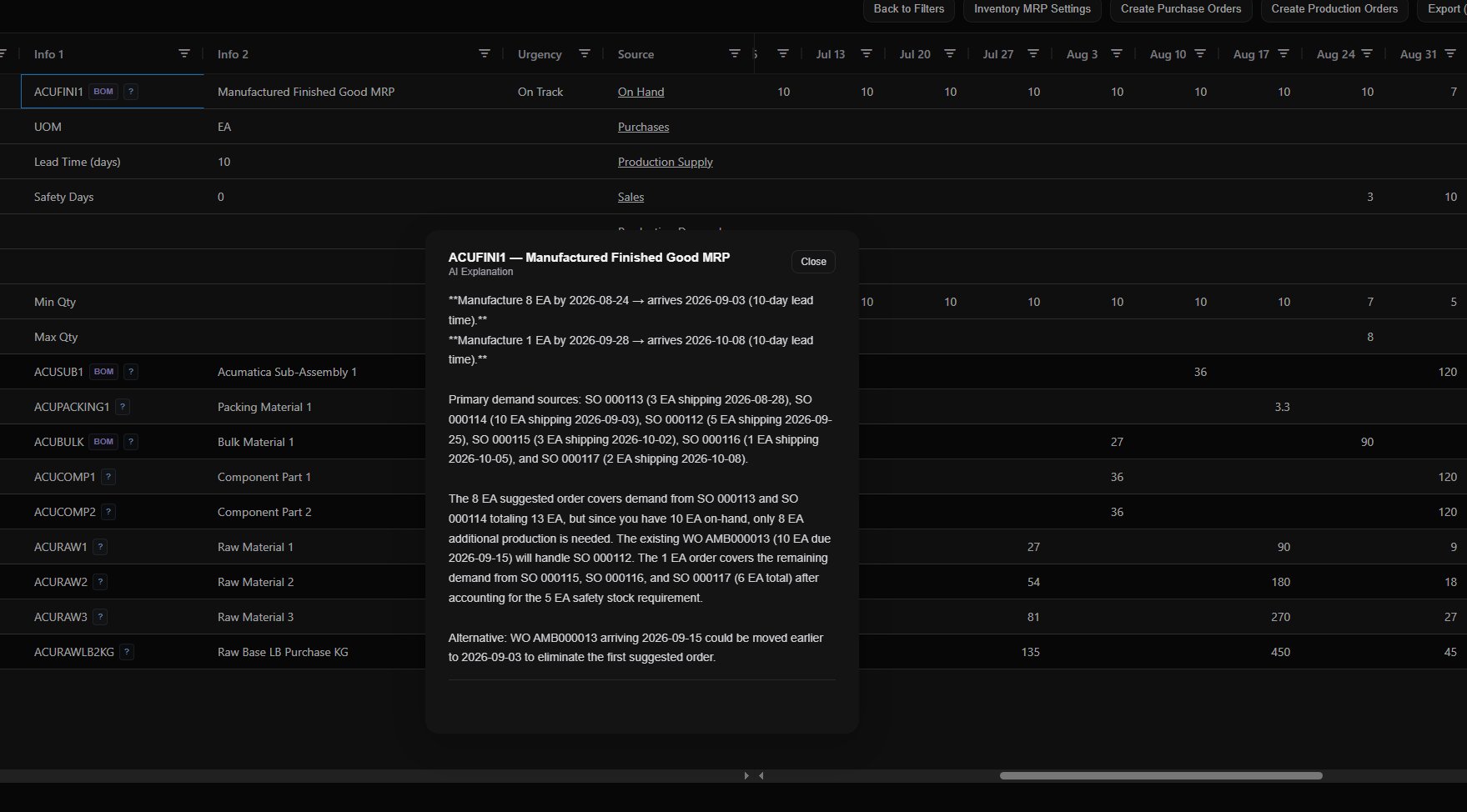Open the Aug 10 column filter icon

click(1200, 53)
